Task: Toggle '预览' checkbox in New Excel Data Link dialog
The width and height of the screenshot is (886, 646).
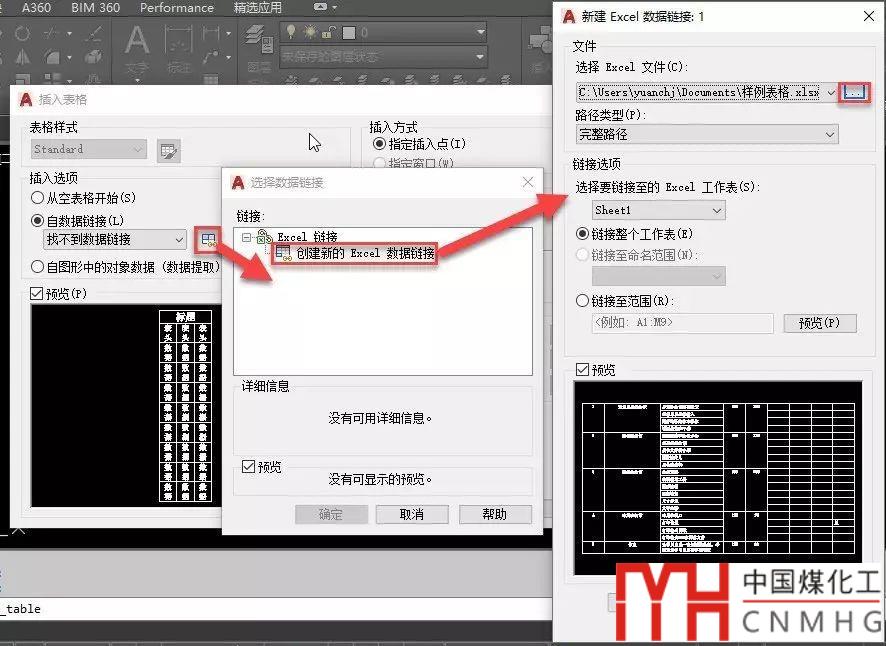Action: tap(582, 370)
